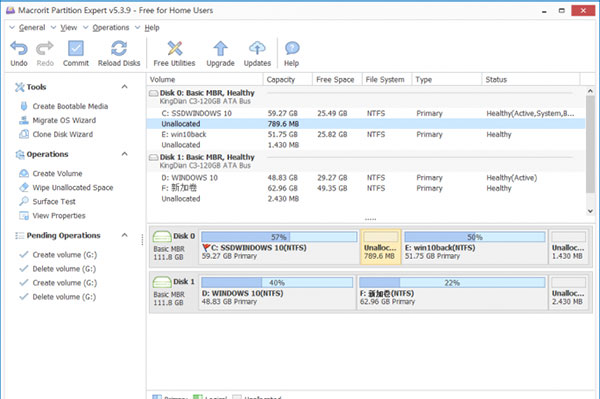Sort by Capacity column header

click(x=288, y=80)
